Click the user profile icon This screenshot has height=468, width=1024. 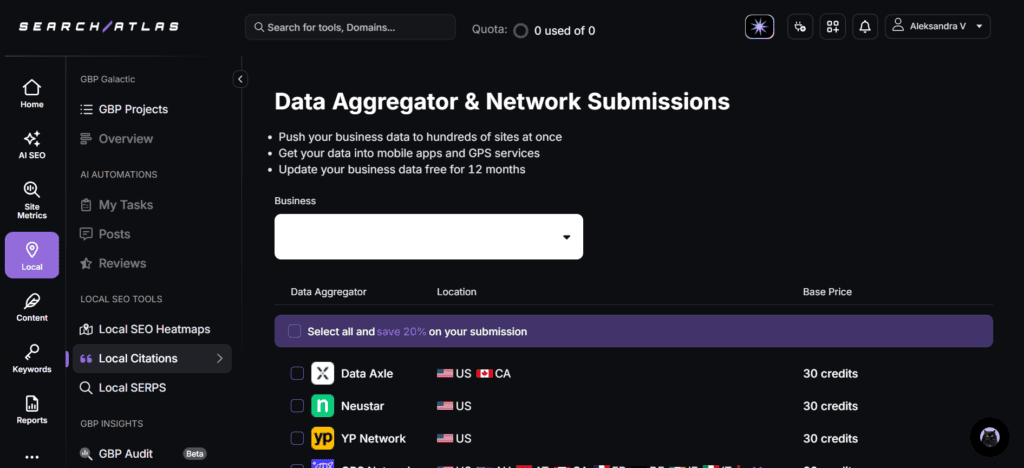point(898,26)
